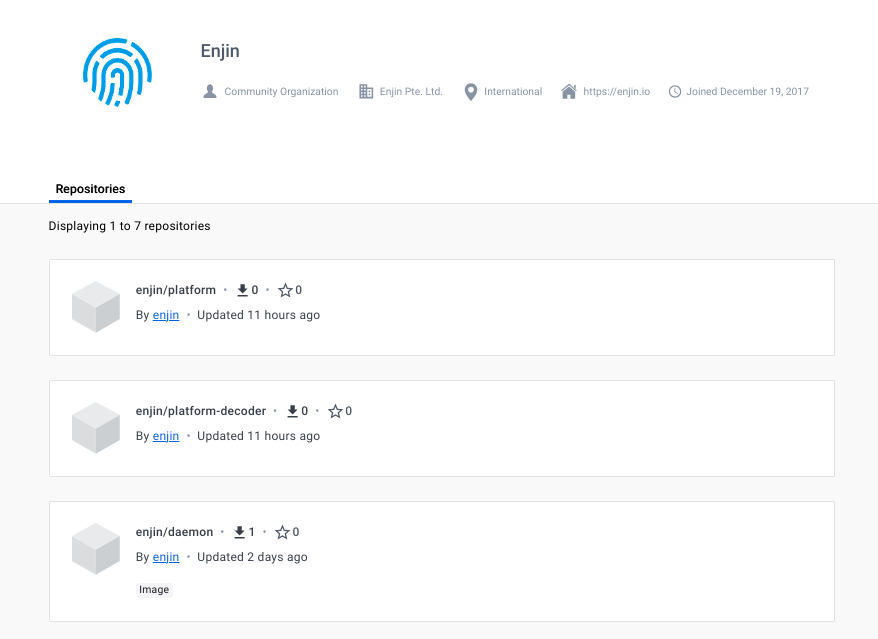Click the clock icon beside Joined December 19, 2017
The height and width of the screenshot is (639, 878).
(x=675, y=91)
